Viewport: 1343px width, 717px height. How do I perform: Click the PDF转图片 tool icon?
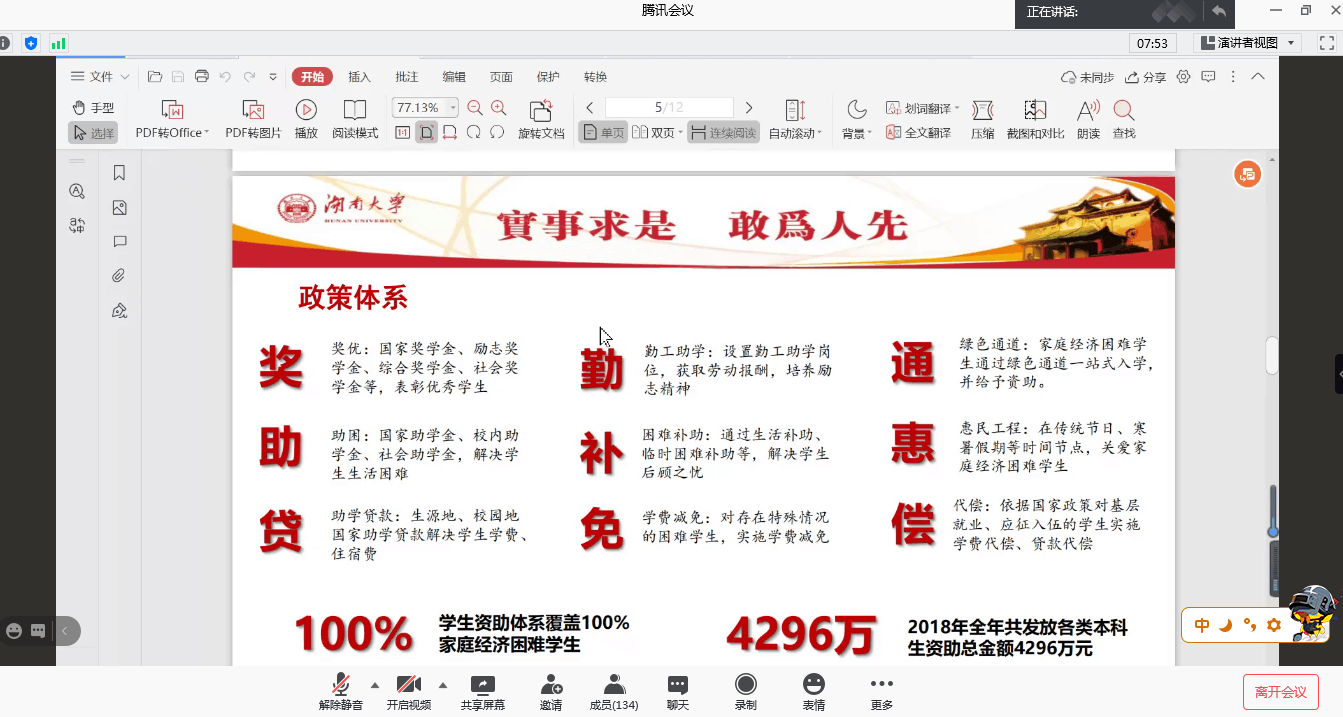[253, 111]
